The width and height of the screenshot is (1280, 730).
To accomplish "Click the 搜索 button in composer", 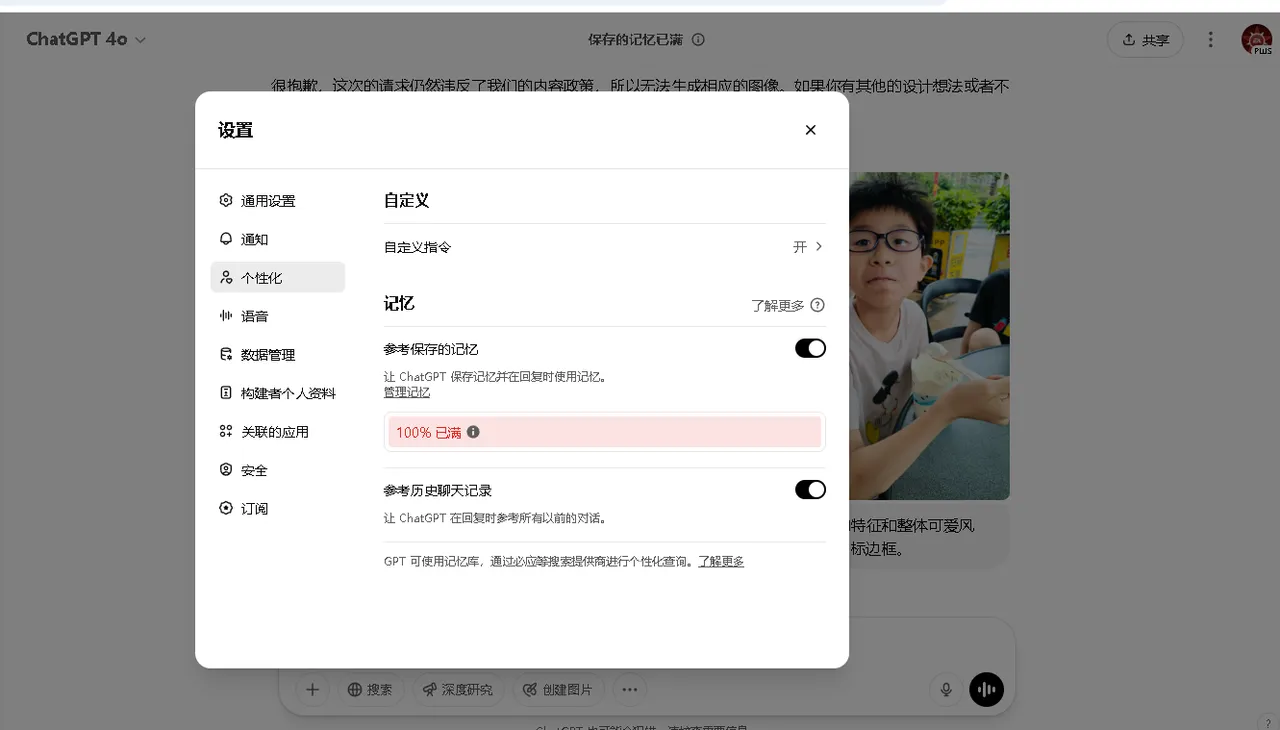I will click(x=370, y=689).
